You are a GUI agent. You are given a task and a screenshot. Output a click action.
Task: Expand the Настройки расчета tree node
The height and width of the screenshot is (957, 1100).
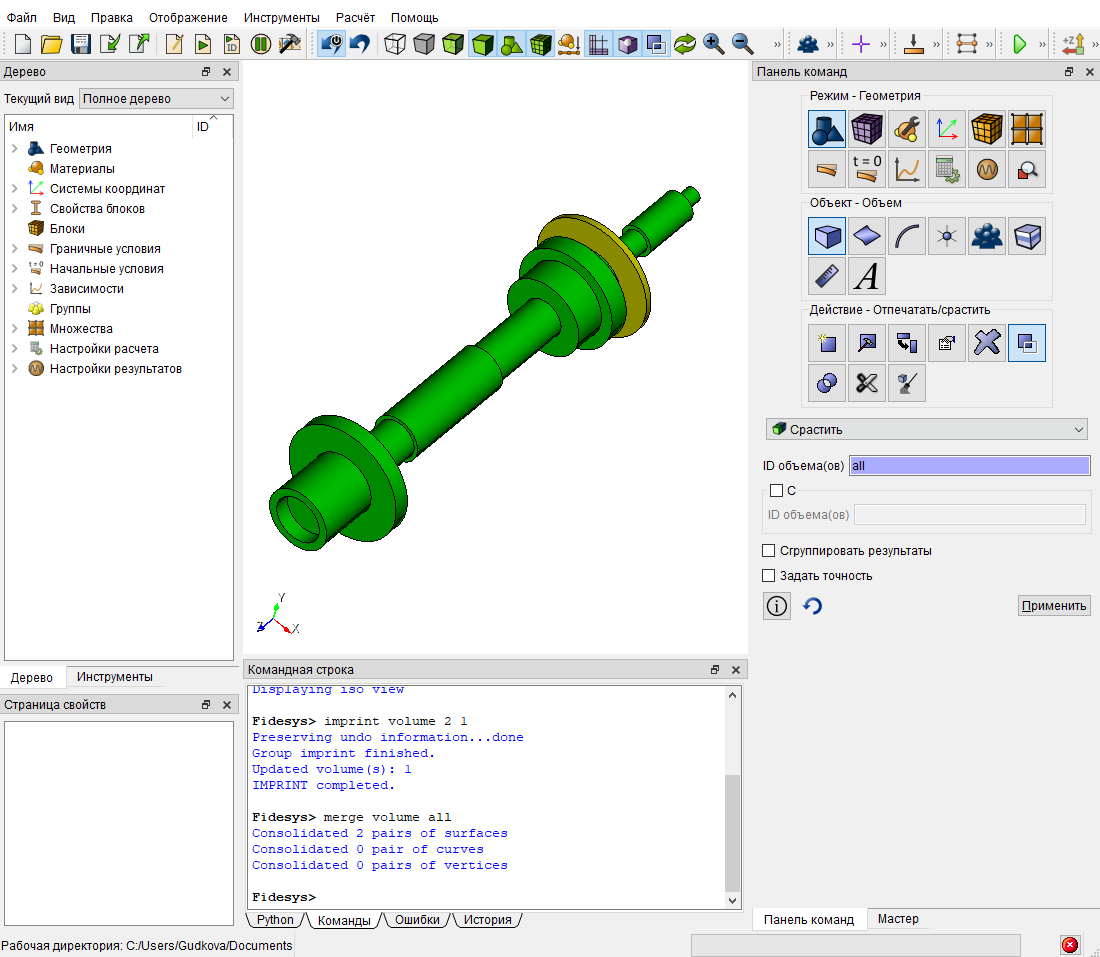[15, 349]
